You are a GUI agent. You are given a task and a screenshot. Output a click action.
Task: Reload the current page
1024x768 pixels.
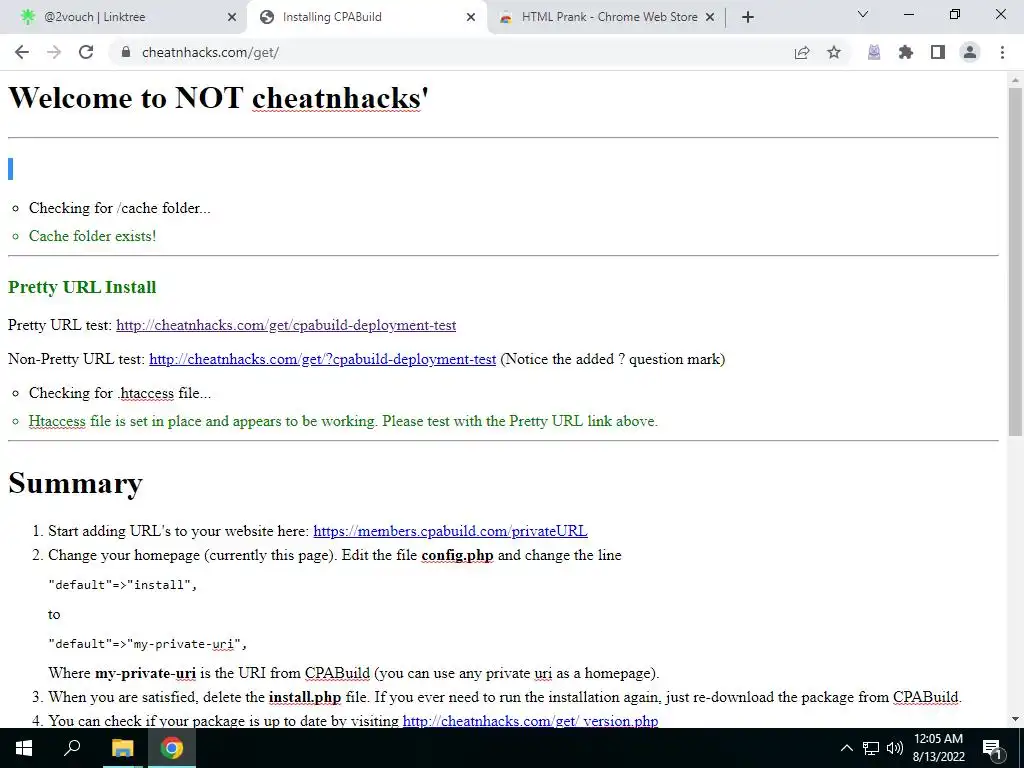coord(86,52)
